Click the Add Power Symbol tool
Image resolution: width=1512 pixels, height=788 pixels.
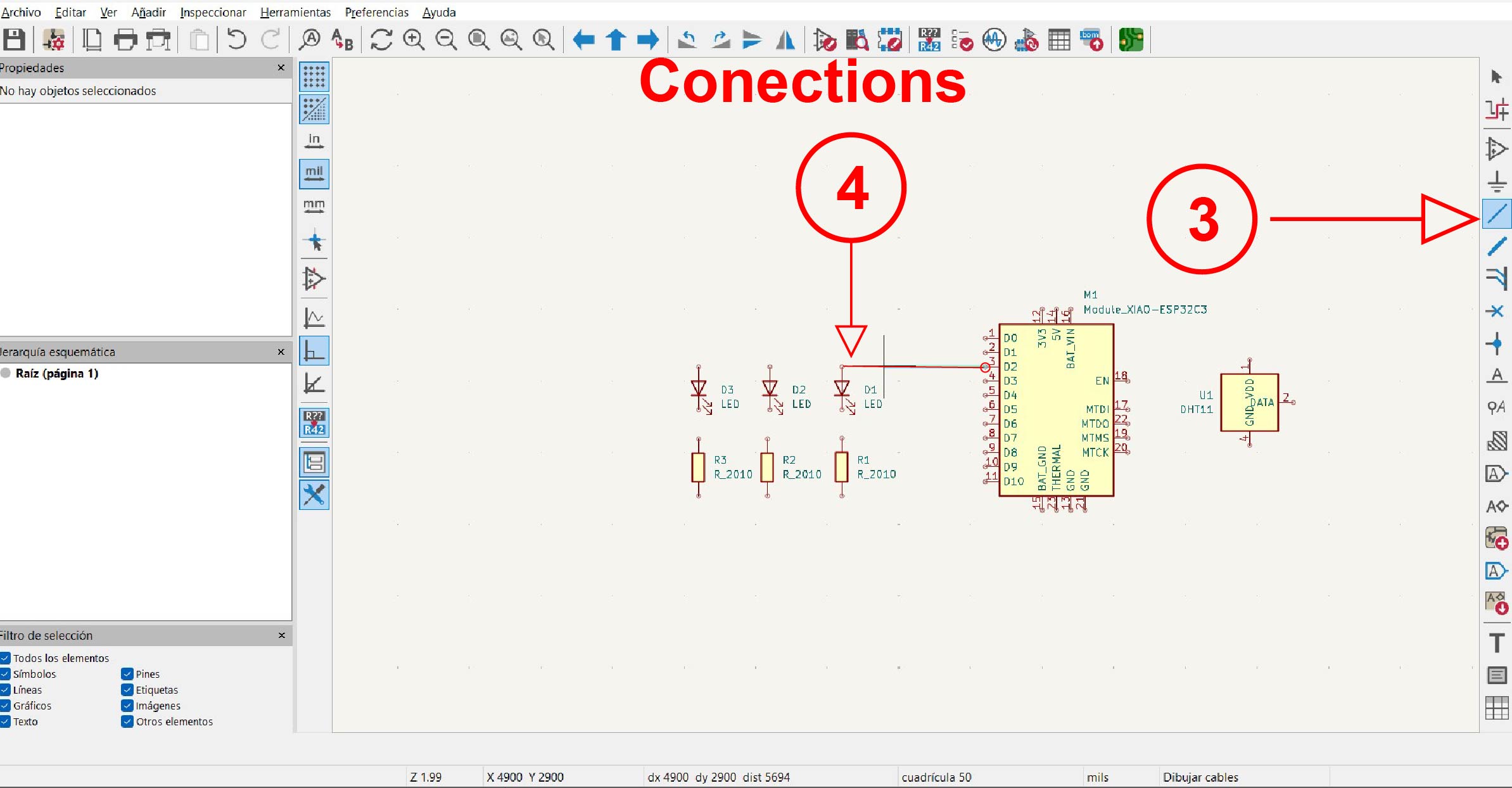[1497, 182]
